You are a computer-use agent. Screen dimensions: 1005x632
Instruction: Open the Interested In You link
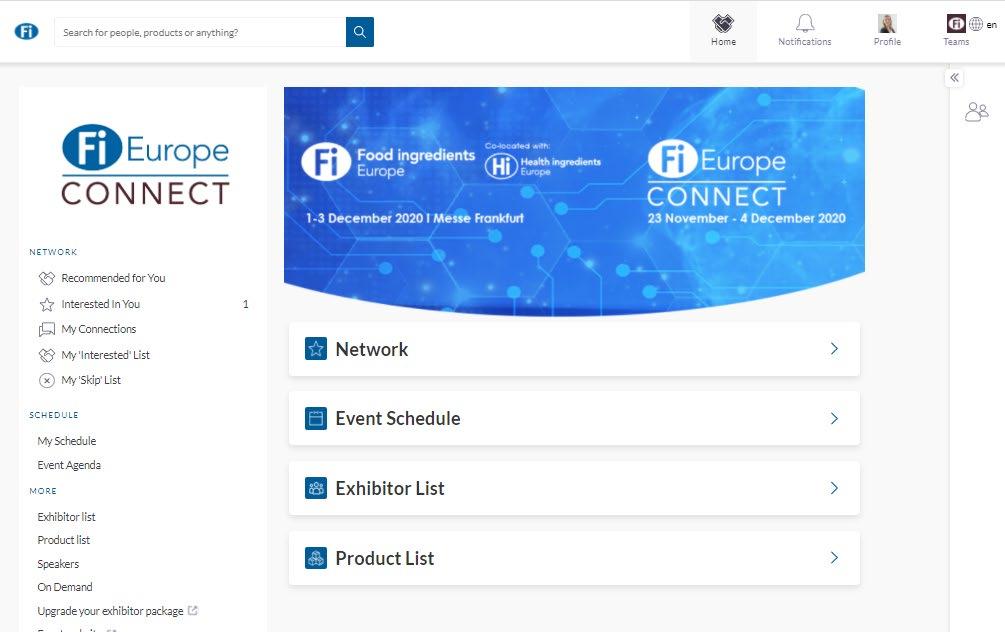click(x=101, y=304)
